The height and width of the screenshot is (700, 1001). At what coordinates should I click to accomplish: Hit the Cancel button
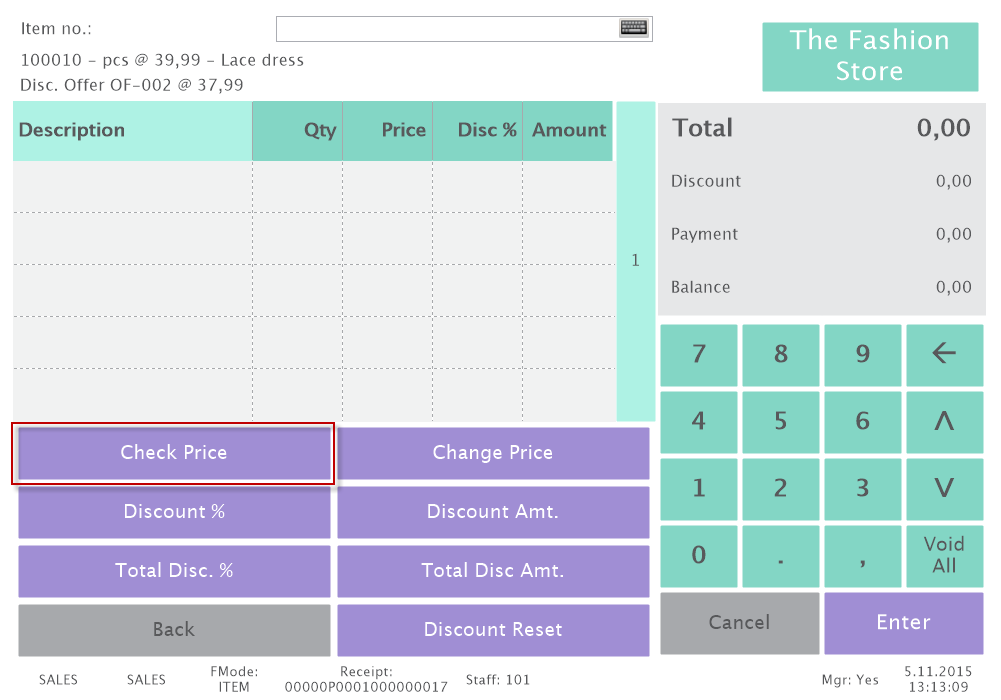coord(739,622)
